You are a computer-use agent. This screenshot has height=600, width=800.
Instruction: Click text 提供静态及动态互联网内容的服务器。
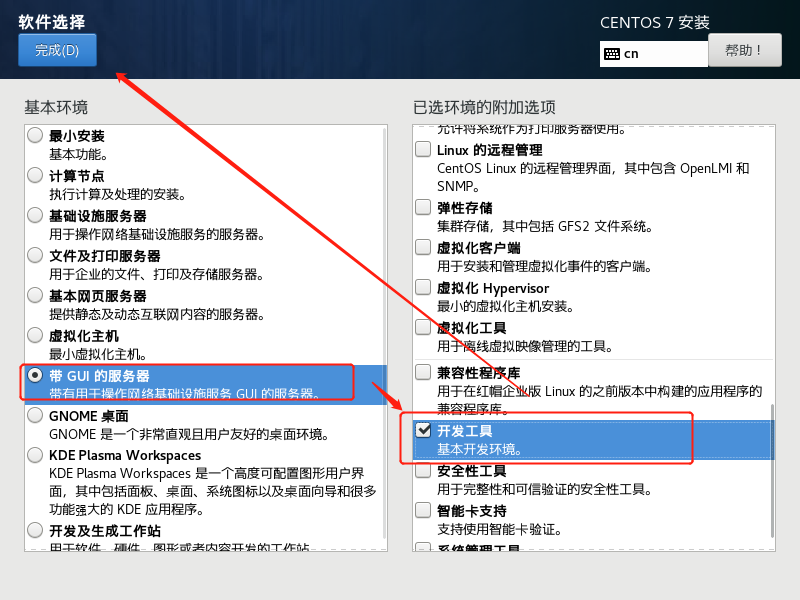(x=157, y=314)
